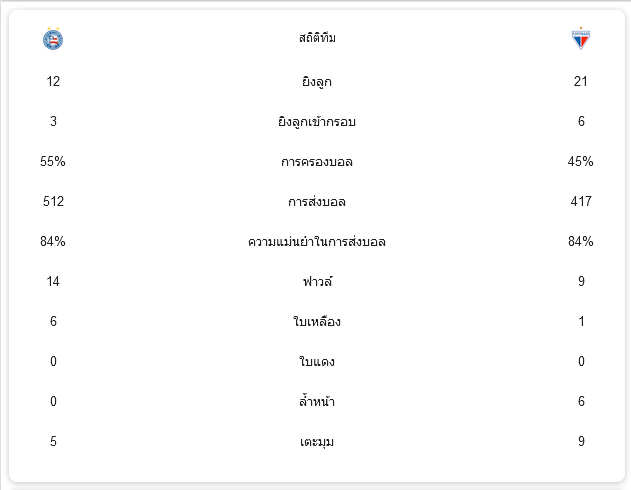Click the เตะมุม corners label
This screenshot has width=631, height=490.
[317, 441]
